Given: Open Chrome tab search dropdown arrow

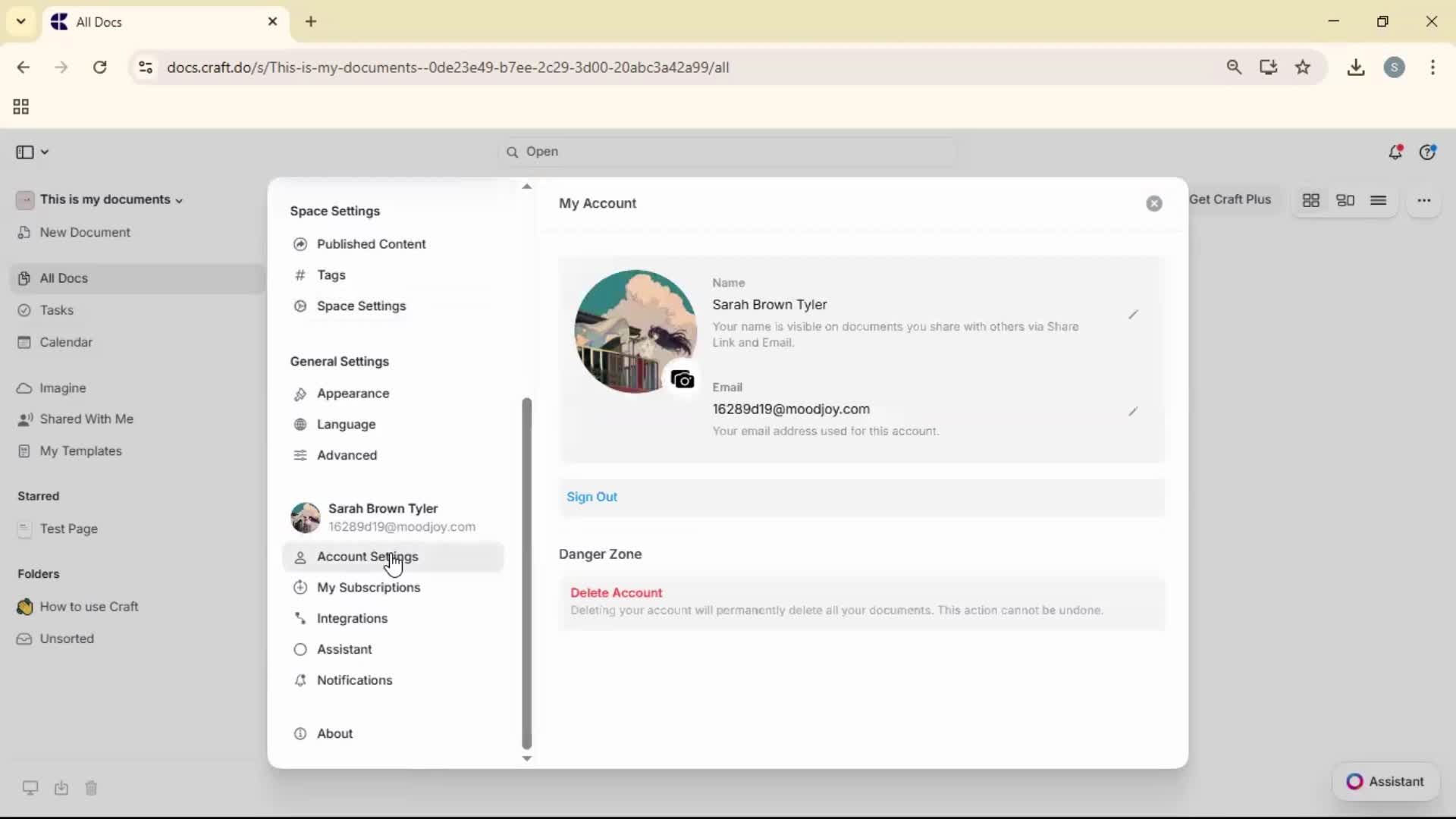Looking at the screenshot, I should pos(21,21).
